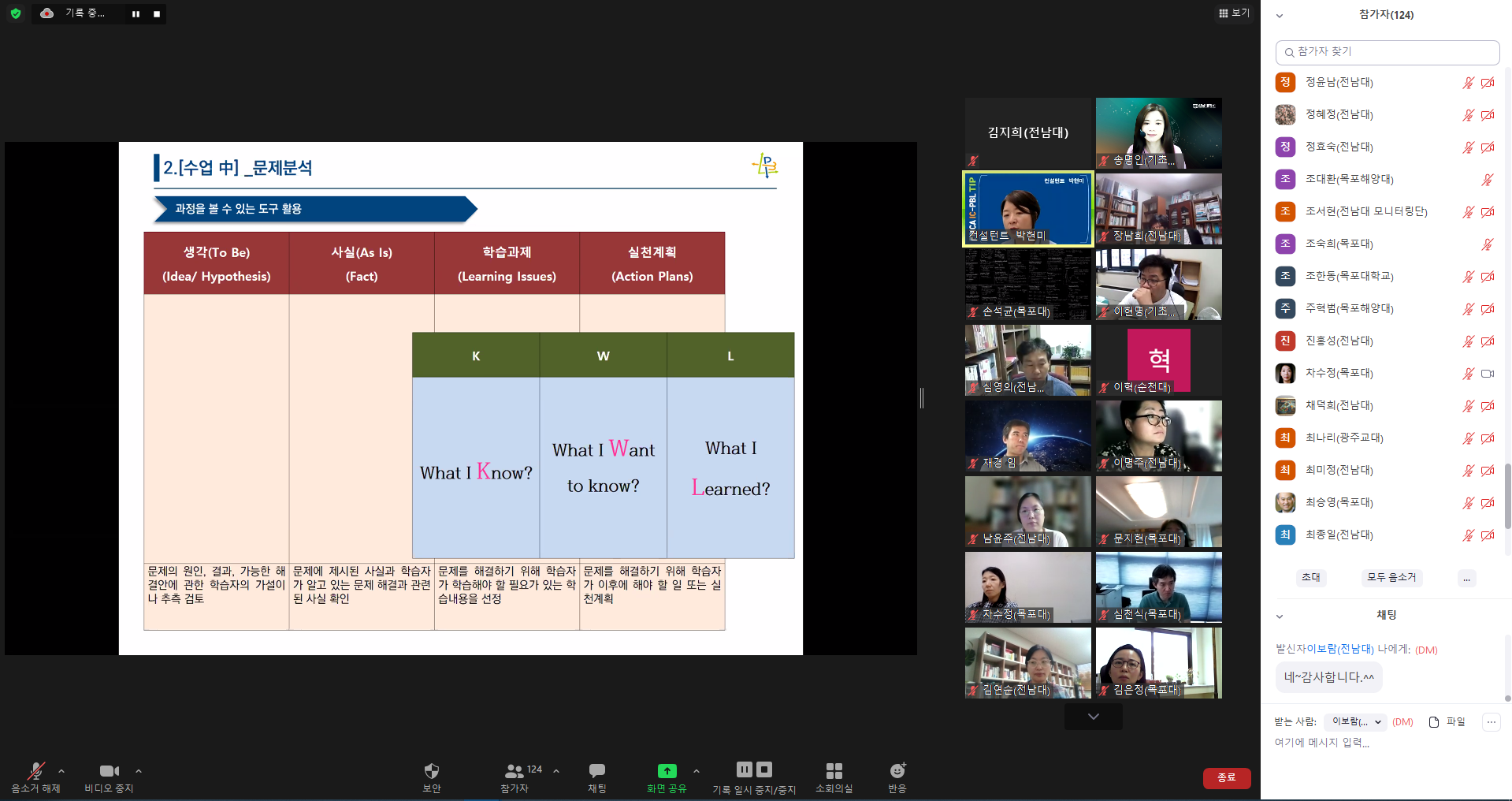Open Breakout Rooms (소회의실) icon

click(x=834, y=771)
